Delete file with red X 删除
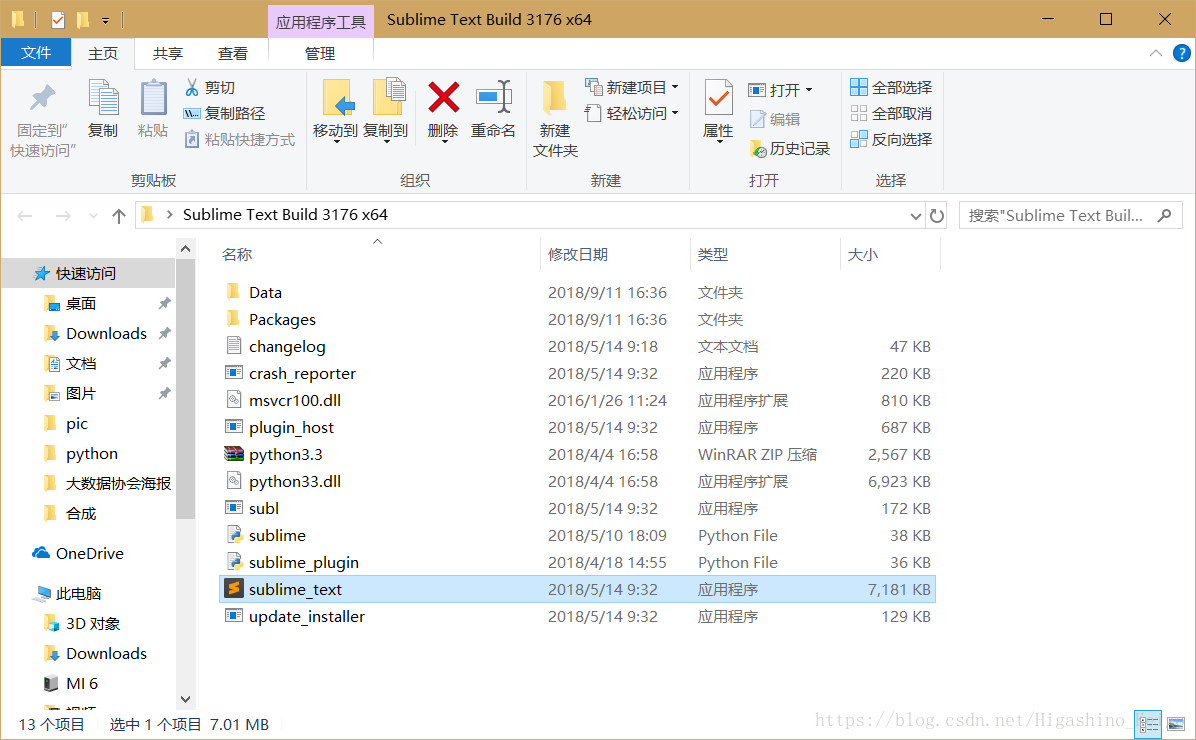Image resolution: width=1196 pixels, height=740 pixels. (443, 111)
